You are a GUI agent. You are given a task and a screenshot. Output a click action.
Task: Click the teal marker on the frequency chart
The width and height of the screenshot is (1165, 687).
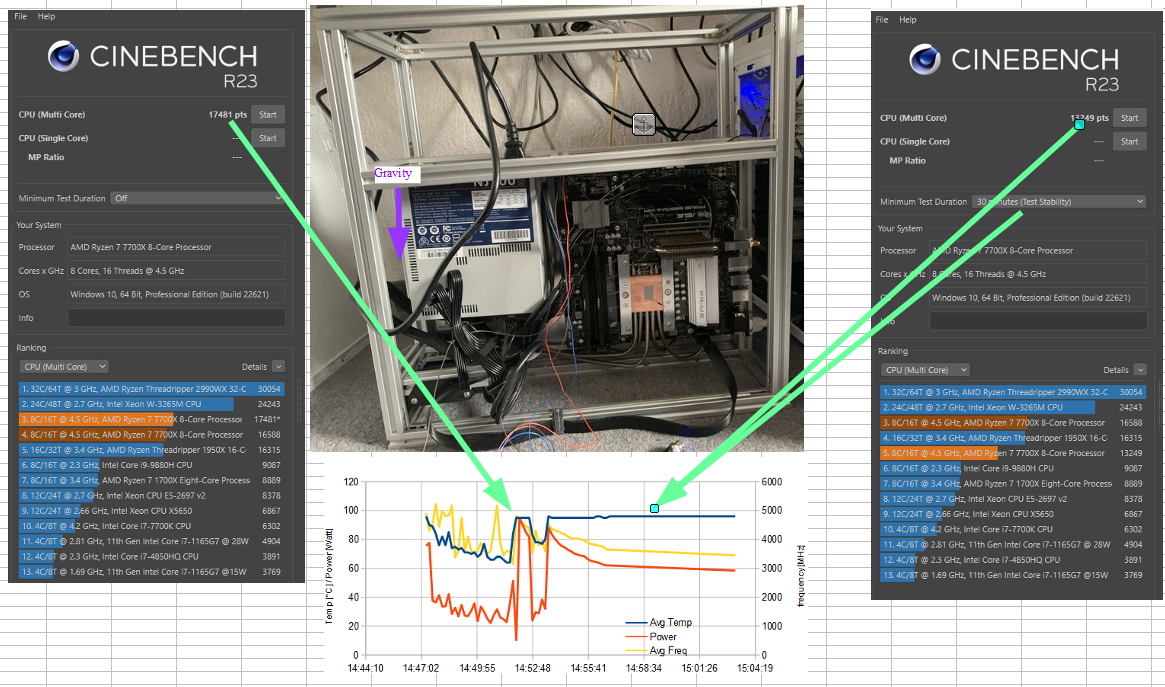click(x=654, y=508)
